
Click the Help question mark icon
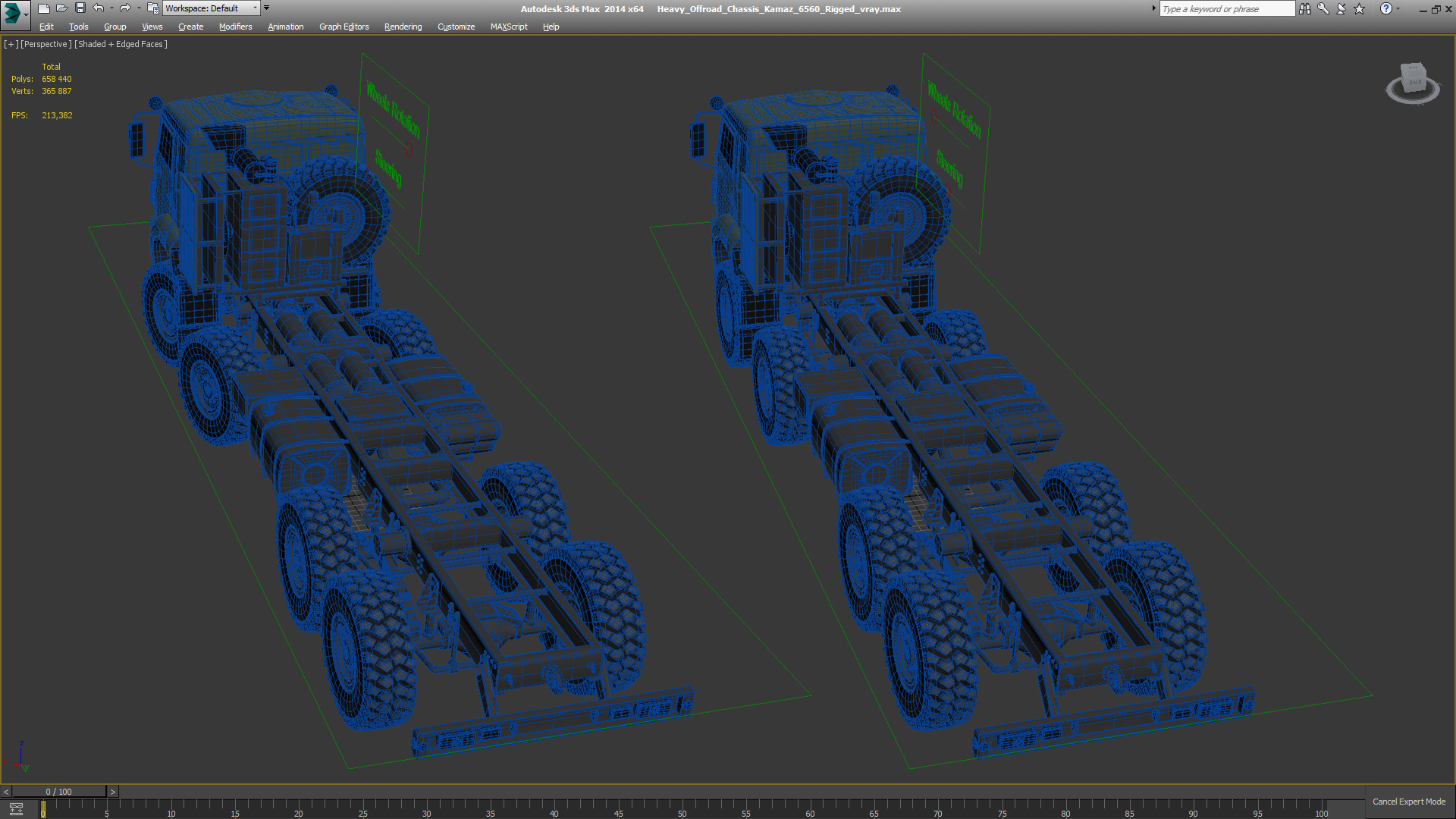1386,8
